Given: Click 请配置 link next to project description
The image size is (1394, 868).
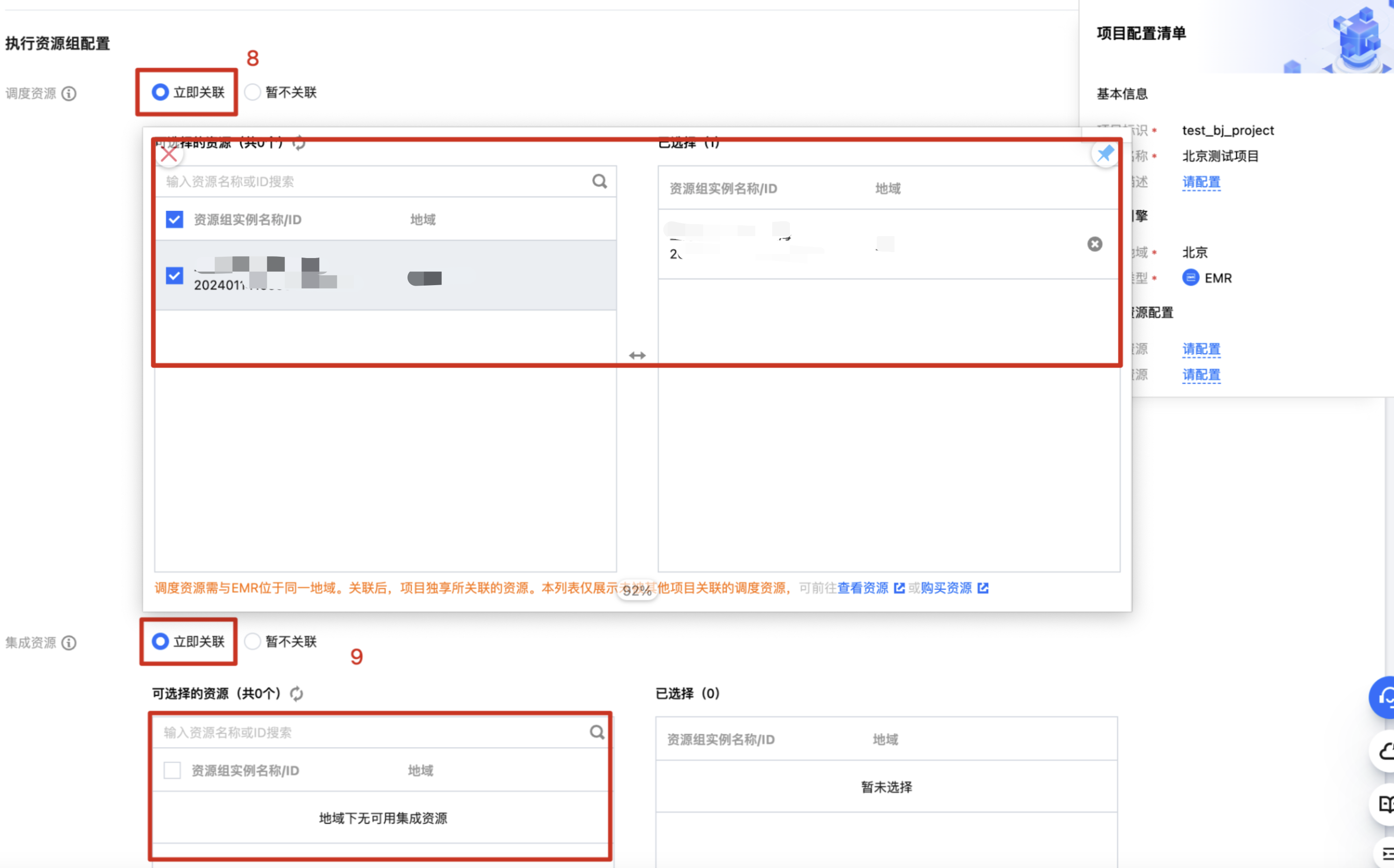Looking at the screenshot, I should point(1201,182).
